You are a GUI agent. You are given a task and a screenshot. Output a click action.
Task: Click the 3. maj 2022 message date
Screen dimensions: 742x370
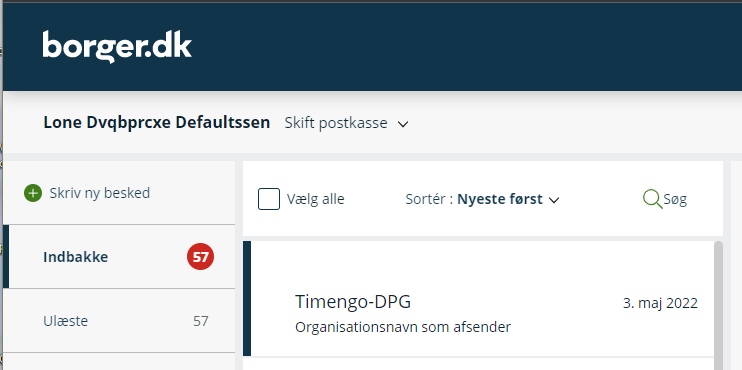click(x=660, y=303)
